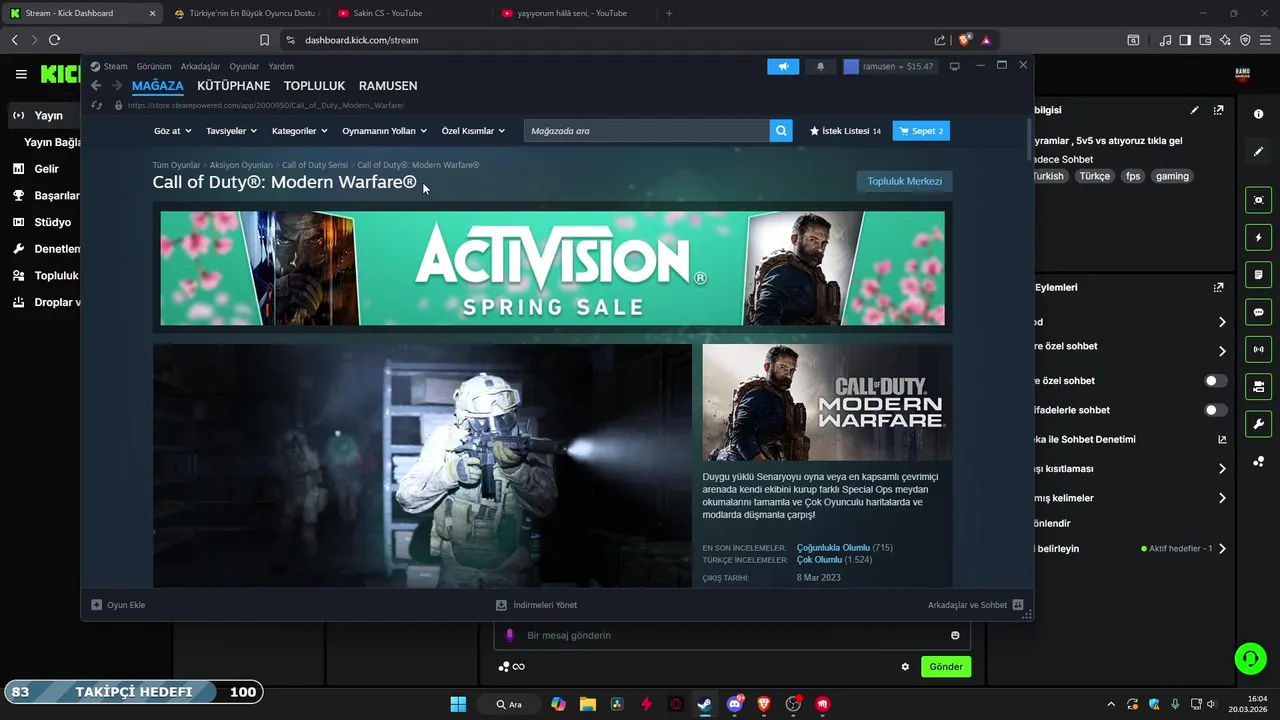The width and height of the screenshot is (1280, 720).
Task: Open emoji picker in Kick chat box
Action: pos(955,635)
